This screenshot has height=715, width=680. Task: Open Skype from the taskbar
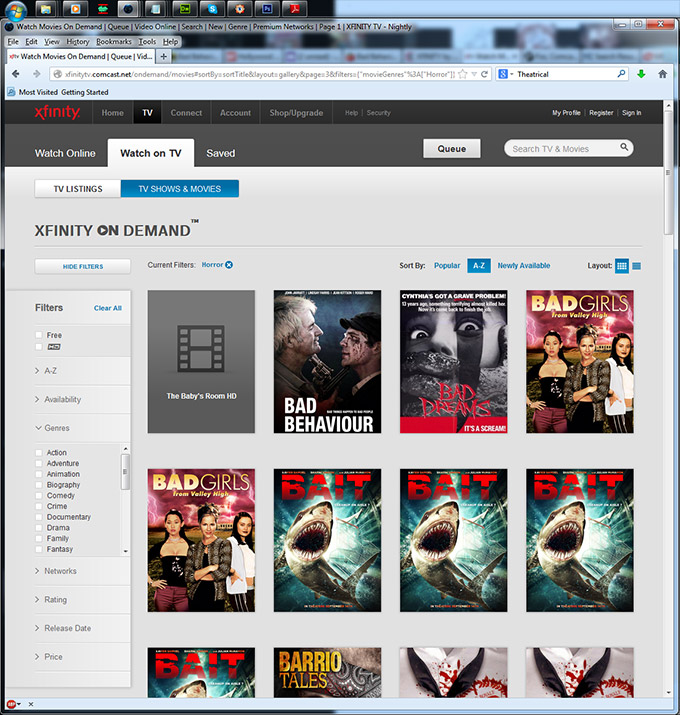213,9
